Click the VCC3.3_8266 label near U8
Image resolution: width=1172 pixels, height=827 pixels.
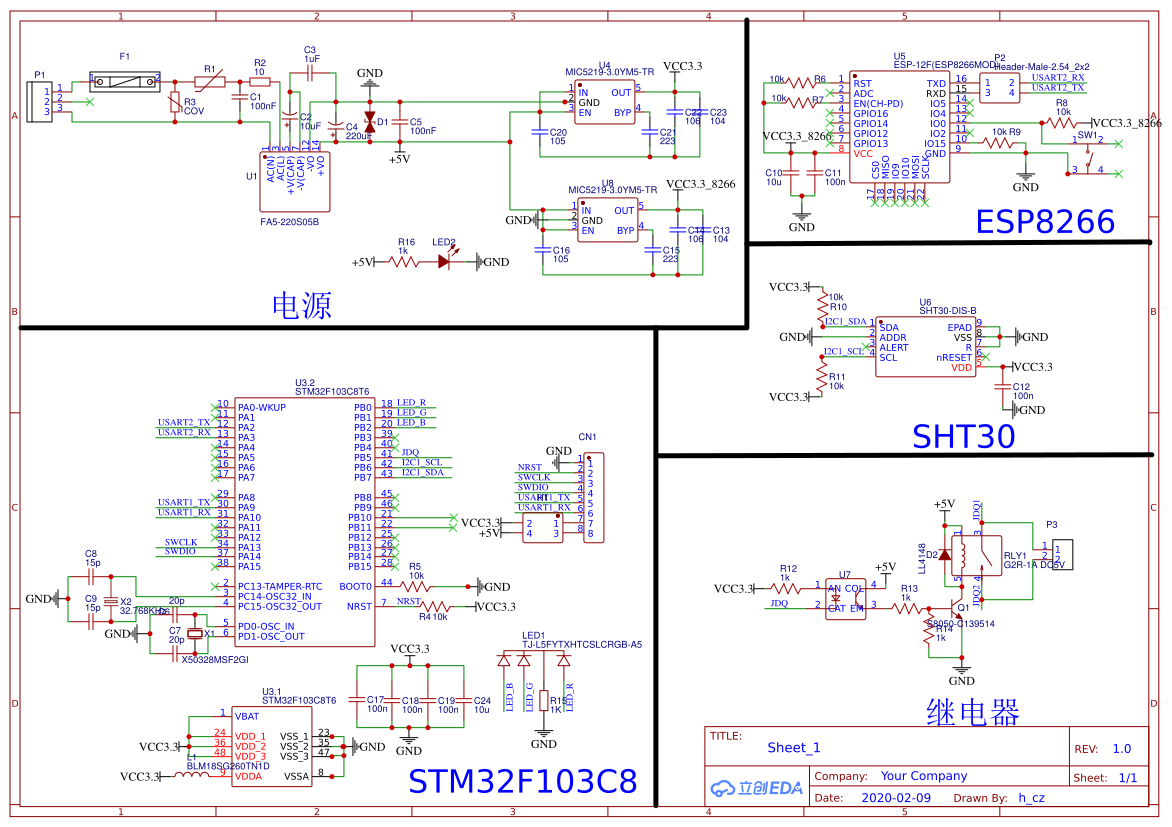[x=700, y=184]
